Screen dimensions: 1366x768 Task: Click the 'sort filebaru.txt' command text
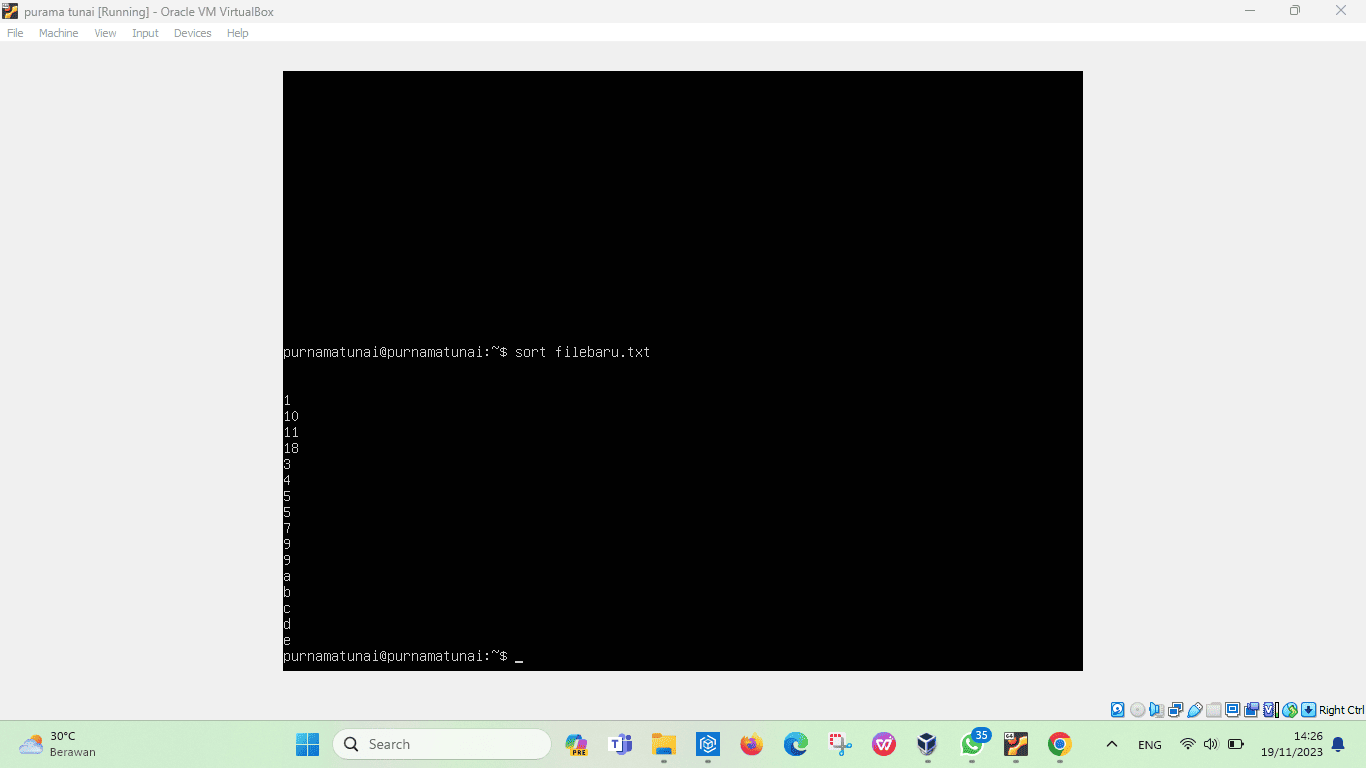pyautogui.click(x=583, y=352)
